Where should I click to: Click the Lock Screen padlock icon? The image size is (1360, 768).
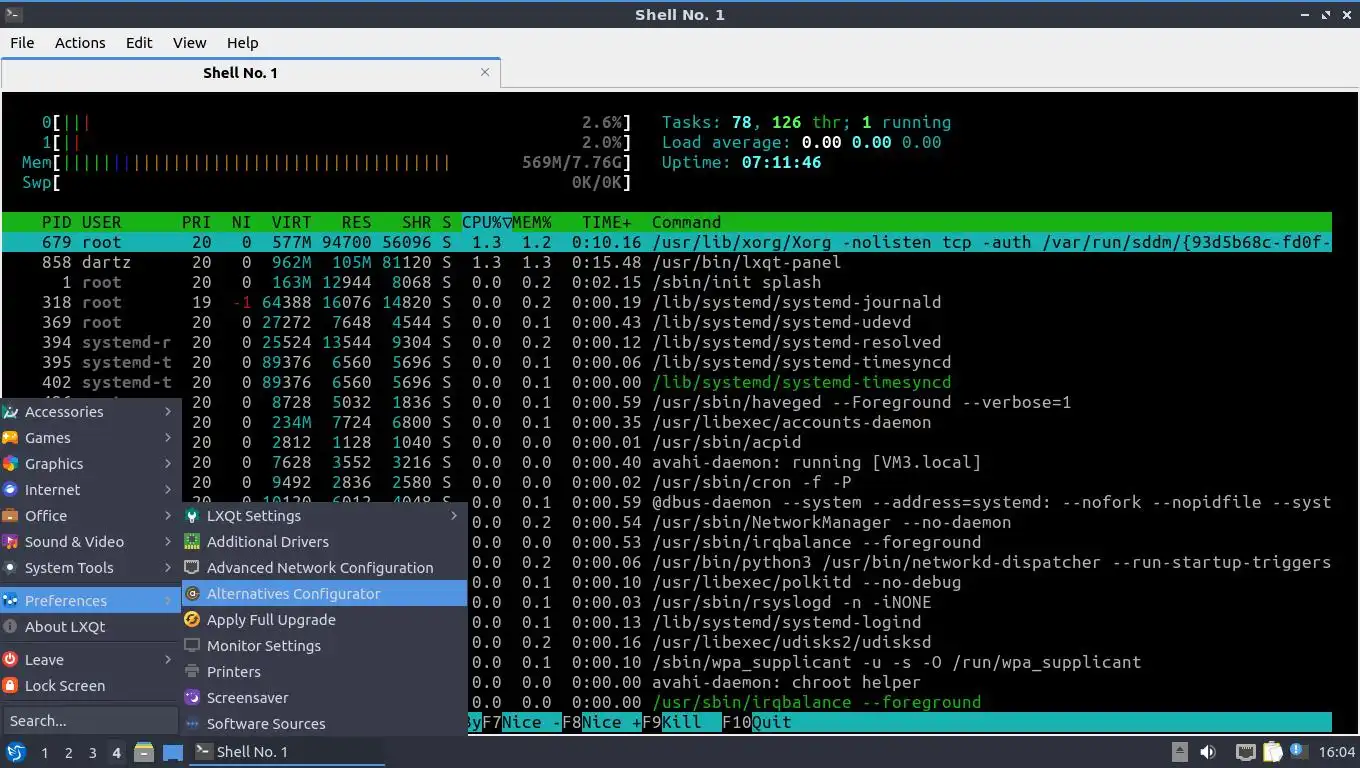pyautogui.click(x=10, y=686)
